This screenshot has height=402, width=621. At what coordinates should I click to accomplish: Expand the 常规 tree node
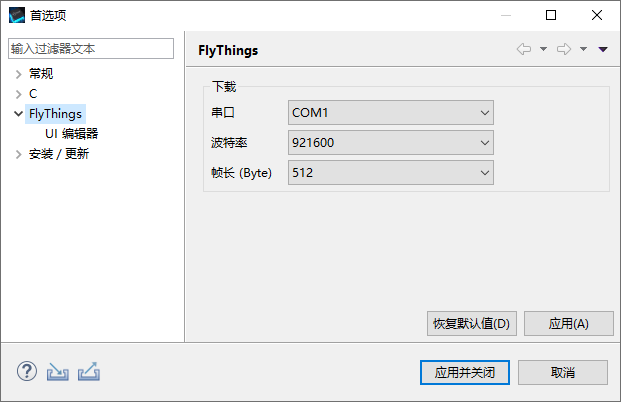(18, 74)
